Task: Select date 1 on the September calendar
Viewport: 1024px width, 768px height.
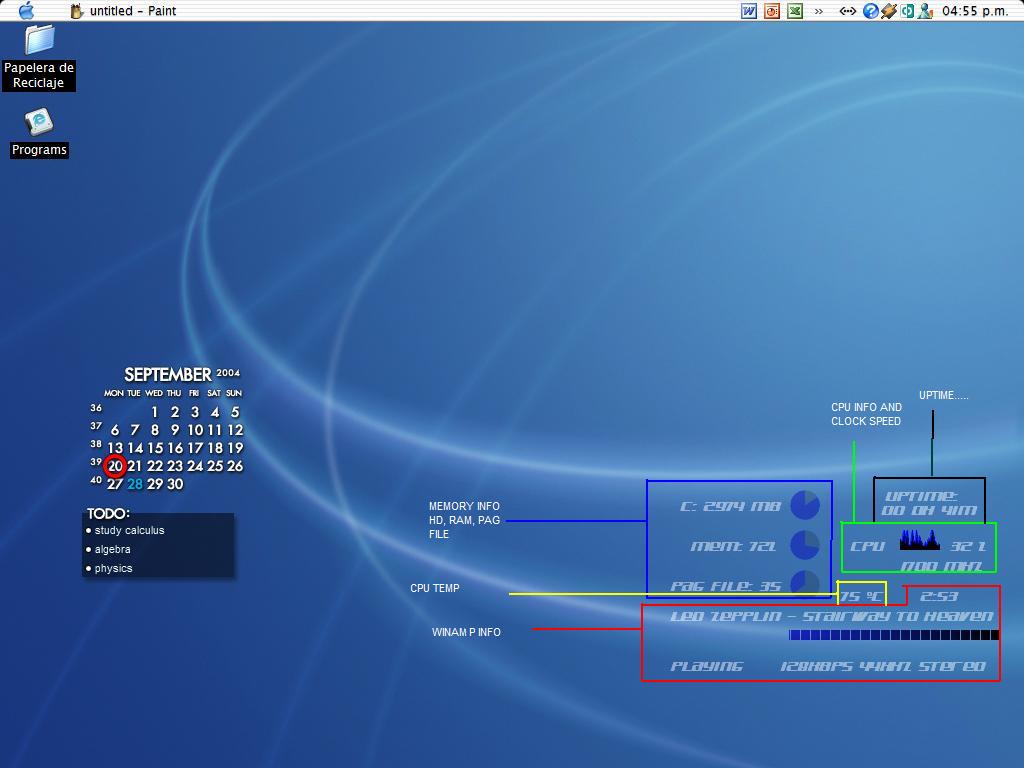Action: 155,412
